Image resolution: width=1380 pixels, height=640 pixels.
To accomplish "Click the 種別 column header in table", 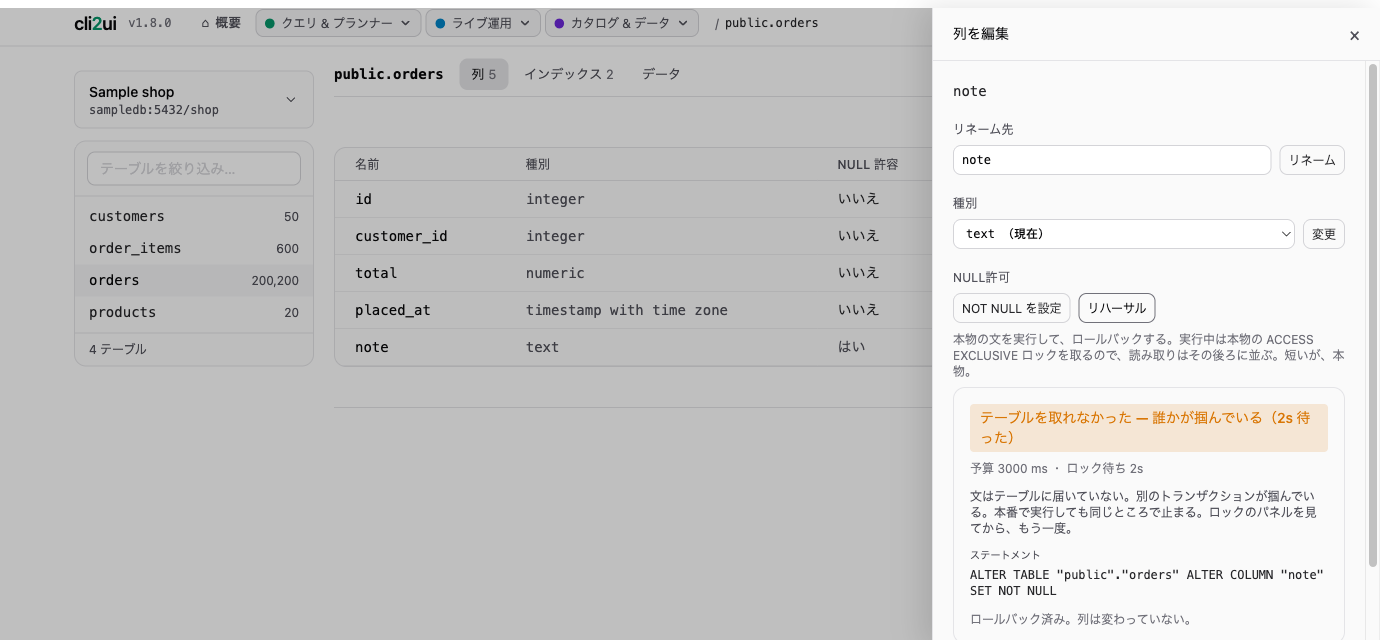I will pyautogui.click(x=538, y=164).
